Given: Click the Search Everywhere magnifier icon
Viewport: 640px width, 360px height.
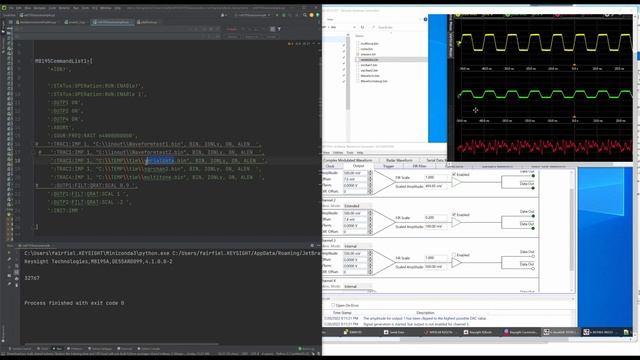Looking at the screenshot, I should coord(304,15).
